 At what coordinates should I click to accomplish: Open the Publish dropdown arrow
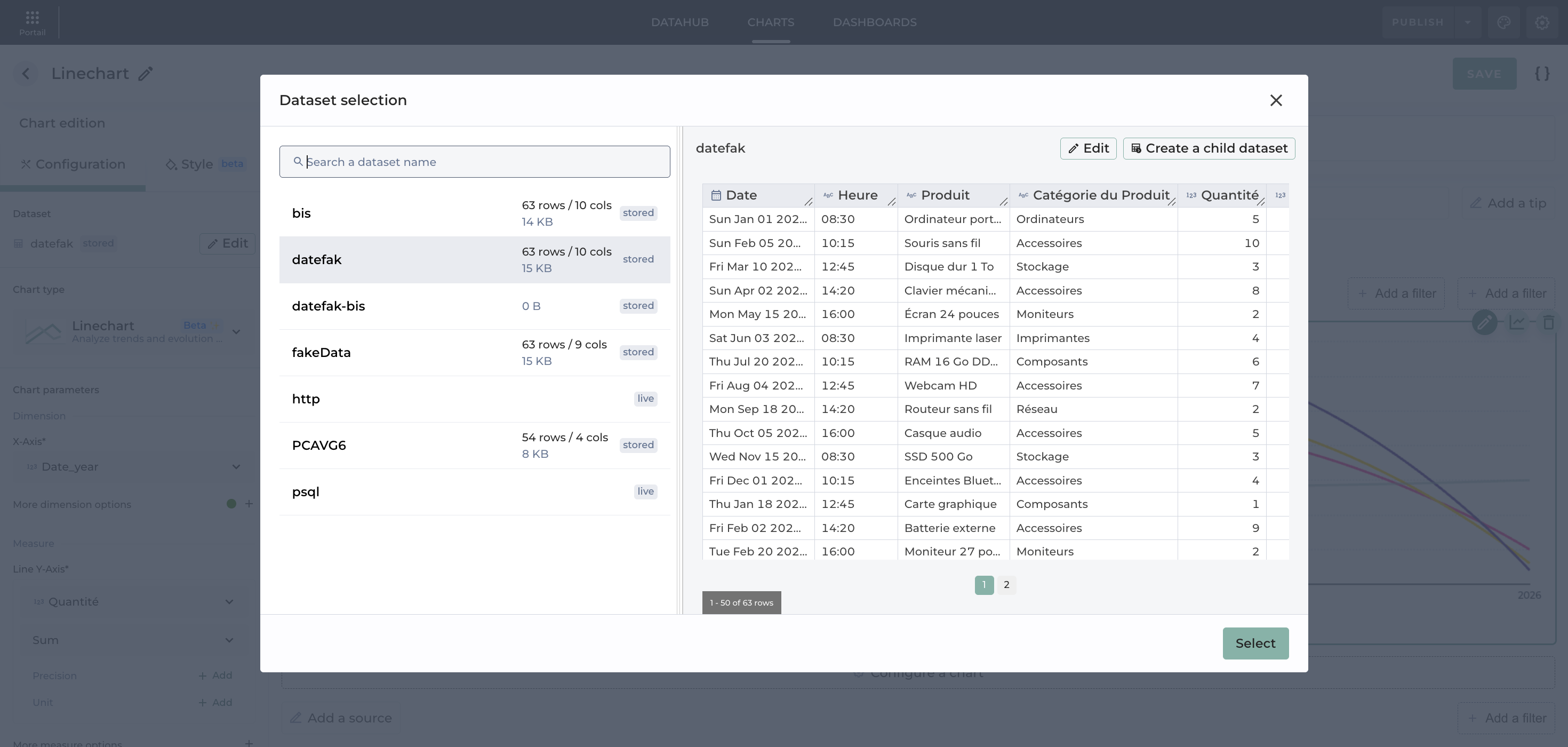point(1467,22)
